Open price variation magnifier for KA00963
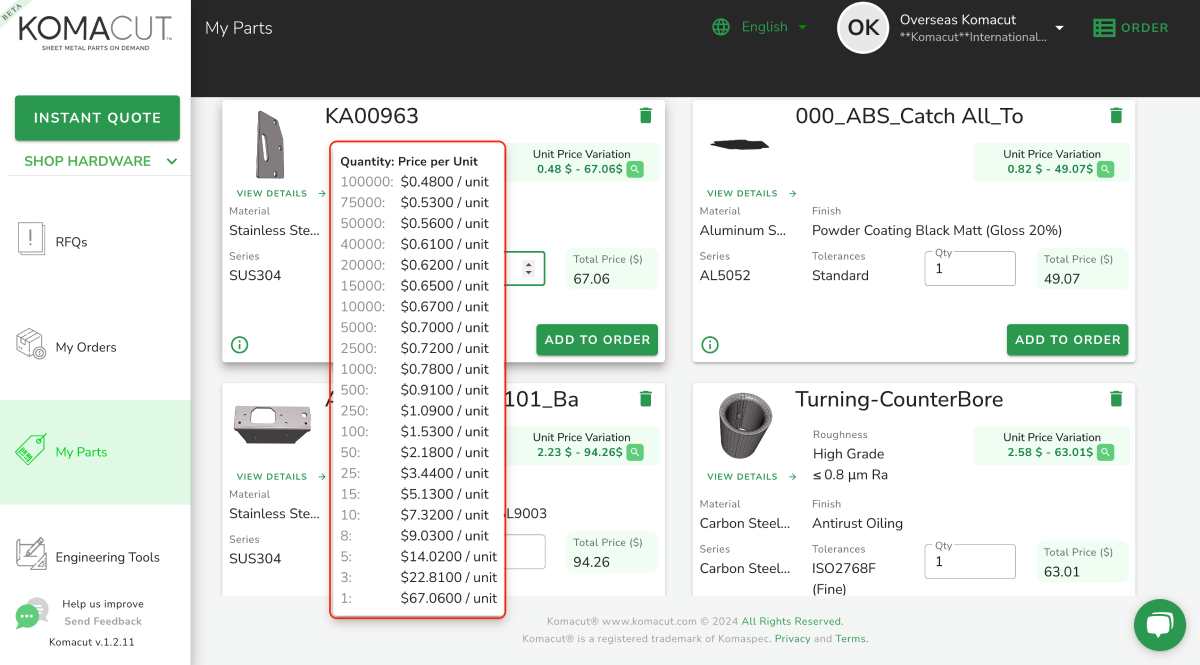1200x665 pixels. pyautogui.click(x=635, y=169)
